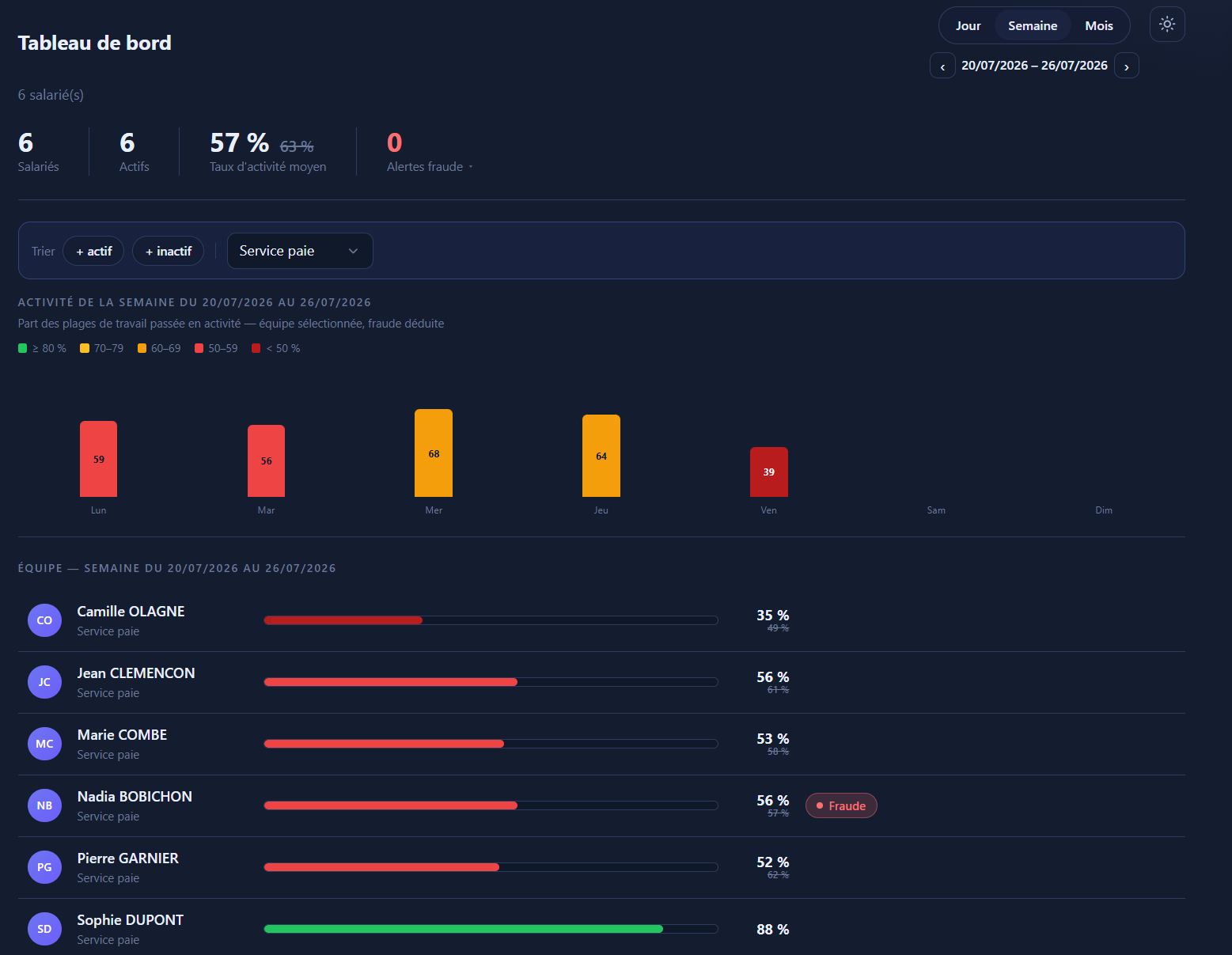Screen dimensions: 1232x955
Task: Sort by + actif
Action: pyautogui.click(x=93, y=251)
